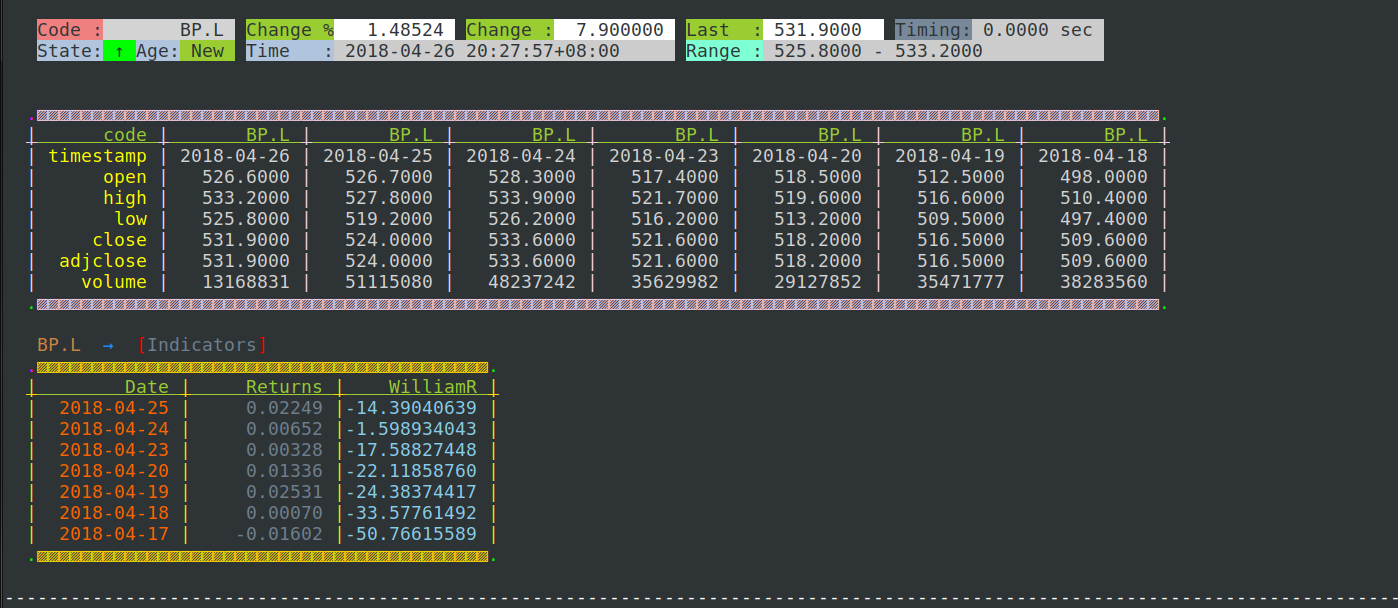
Task: Click WilliamR value -24.38374417
Action: (411, 492)
